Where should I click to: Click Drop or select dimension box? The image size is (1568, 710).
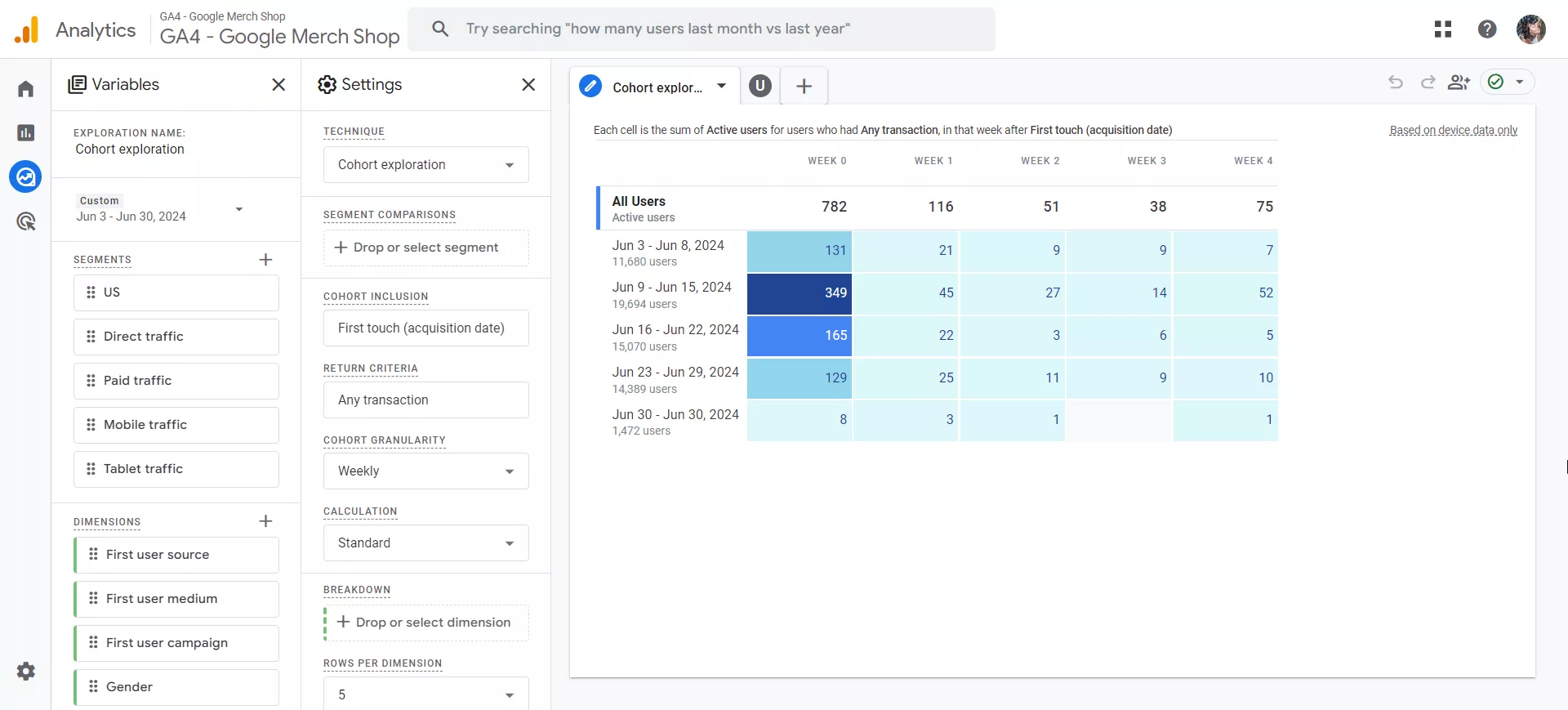click(x=426, y=623)
